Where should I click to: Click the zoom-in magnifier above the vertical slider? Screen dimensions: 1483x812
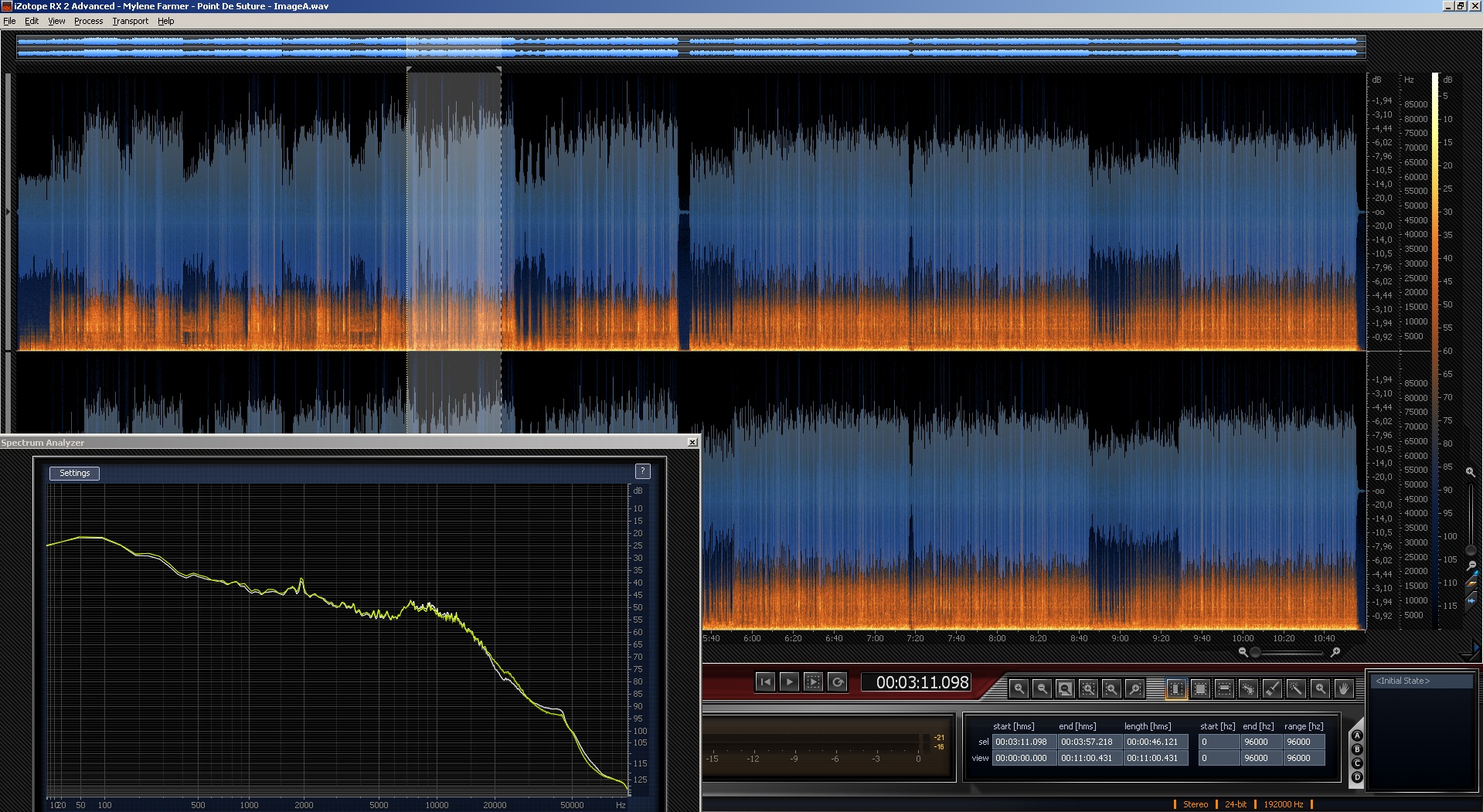[1471, 471]
